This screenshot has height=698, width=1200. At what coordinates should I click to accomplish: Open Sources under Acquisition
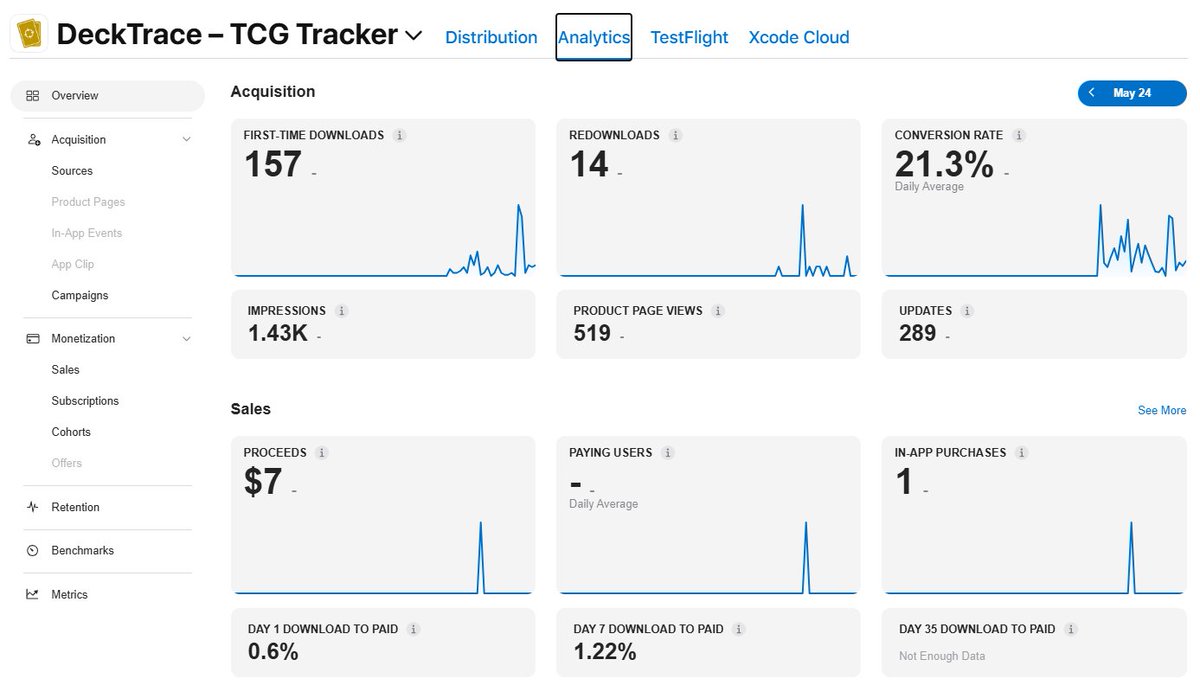point(72,171)
